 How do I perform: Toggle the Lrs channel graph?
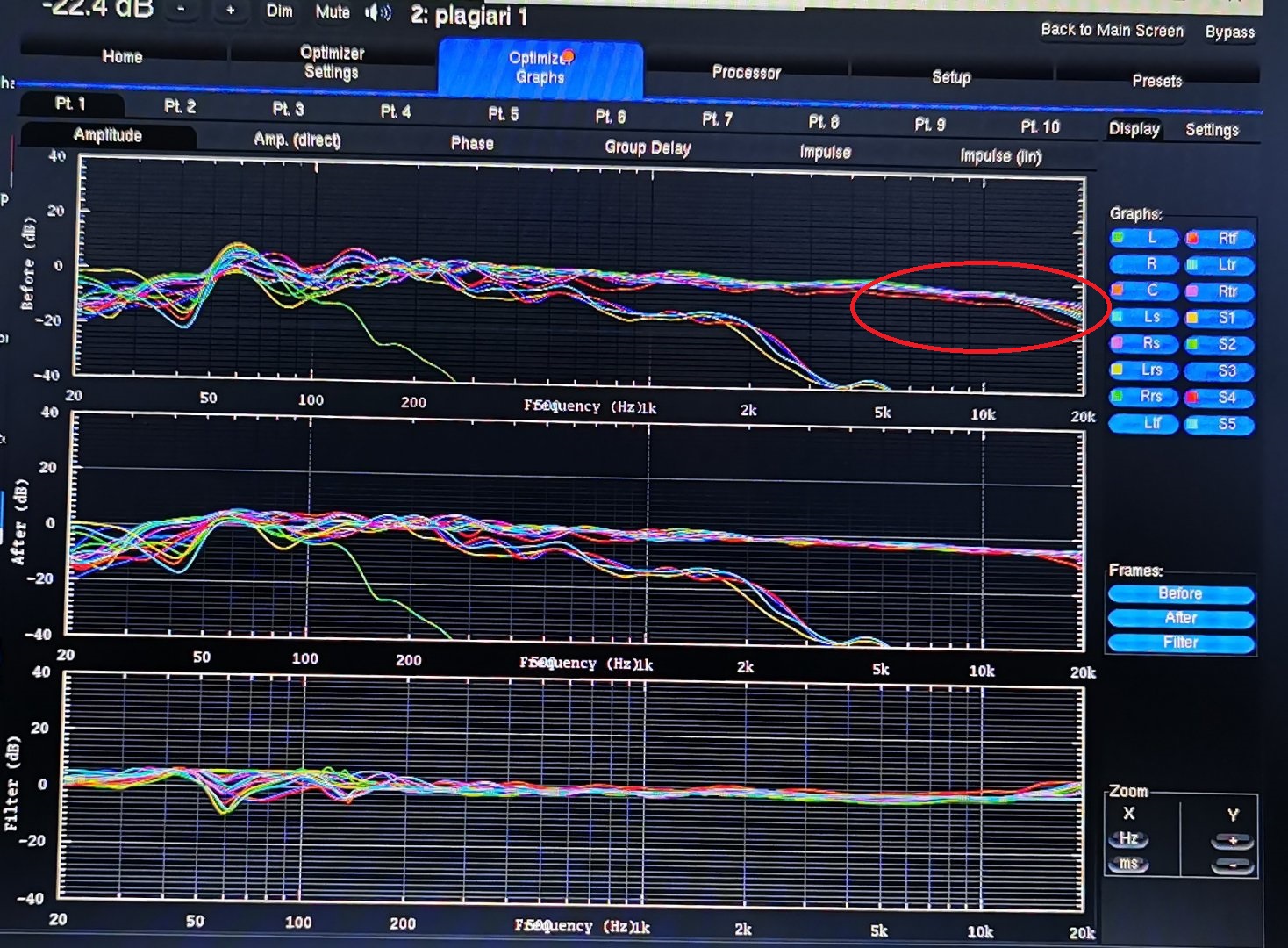(1144, 370)
